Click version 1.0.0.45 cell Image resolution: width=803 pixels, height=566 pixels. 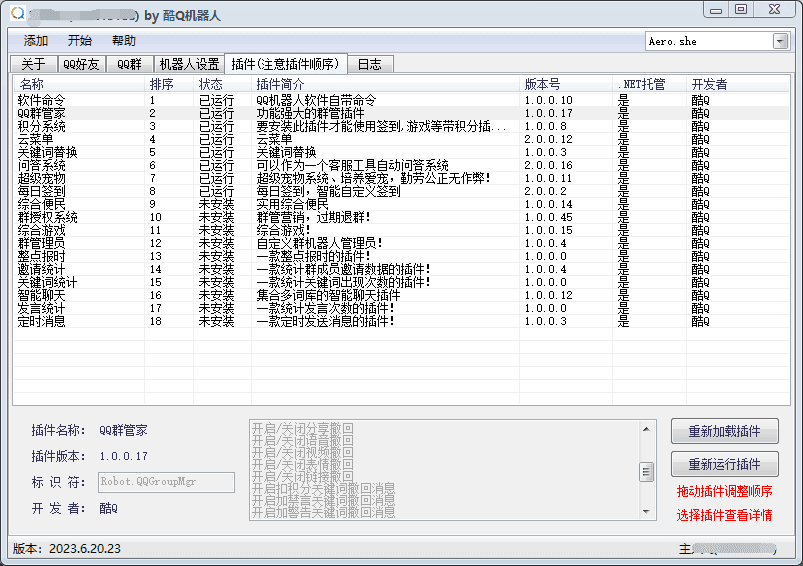(x=548, y=218)
